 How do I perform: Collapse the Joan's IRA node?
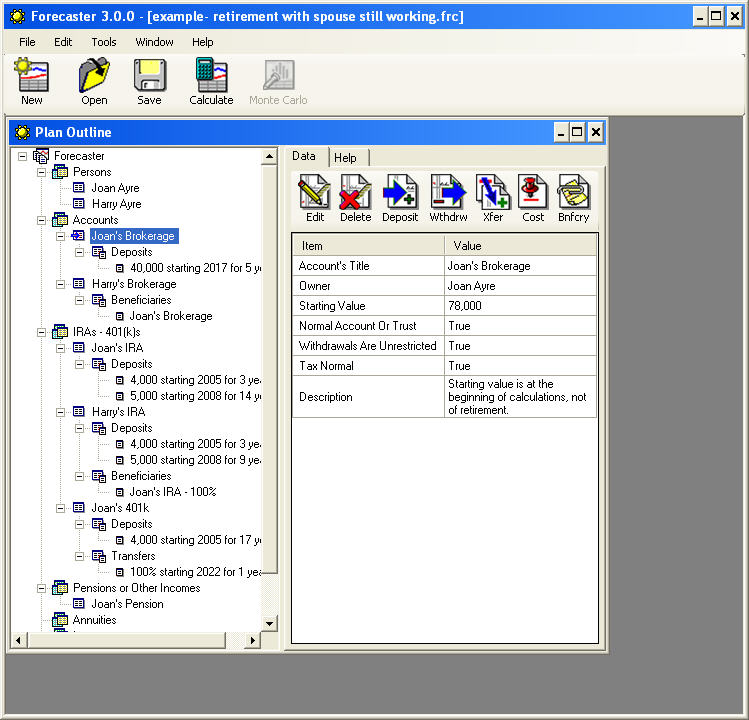coord(61,348)
